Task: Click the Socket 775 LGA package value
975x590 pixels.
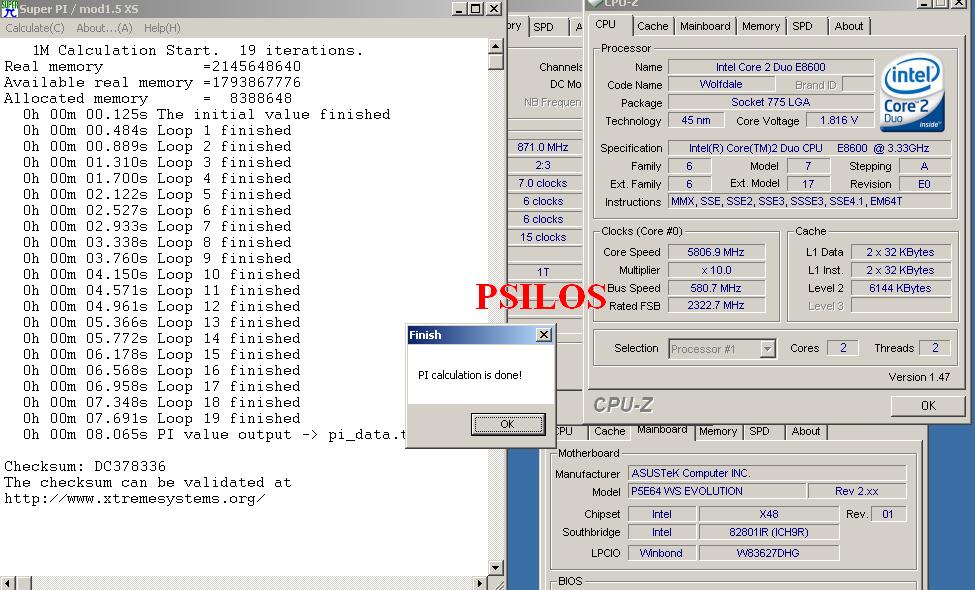Action: tap(770, 103)
